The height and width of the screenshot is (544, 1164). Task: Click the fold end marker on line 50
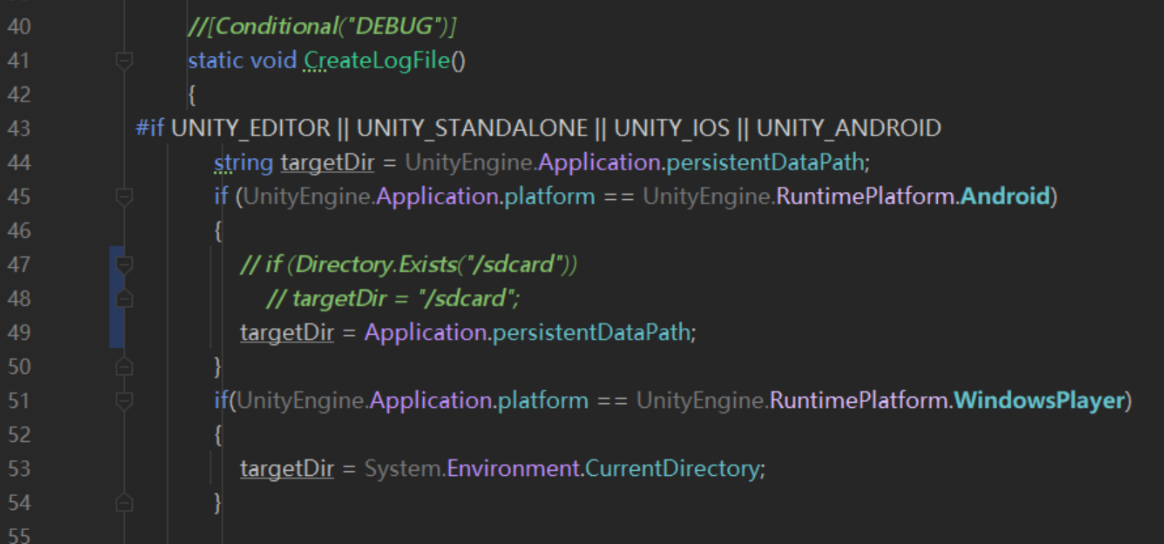pyautogui.click(x=124, y=367)
